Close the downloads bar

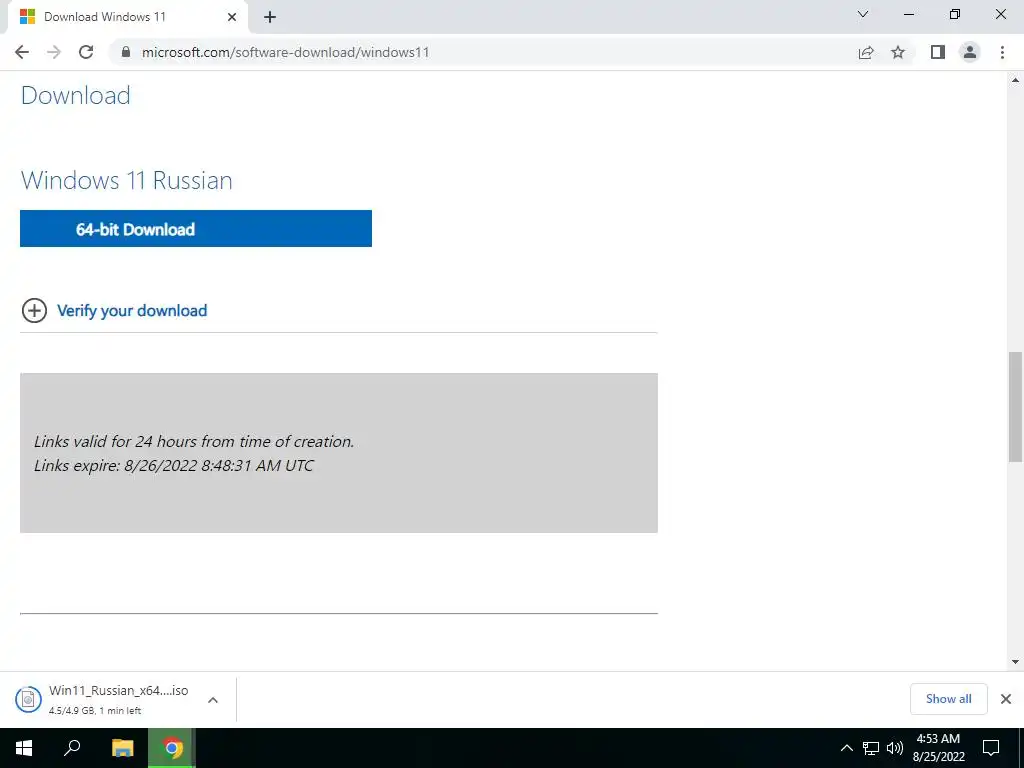click(1006, 699)
